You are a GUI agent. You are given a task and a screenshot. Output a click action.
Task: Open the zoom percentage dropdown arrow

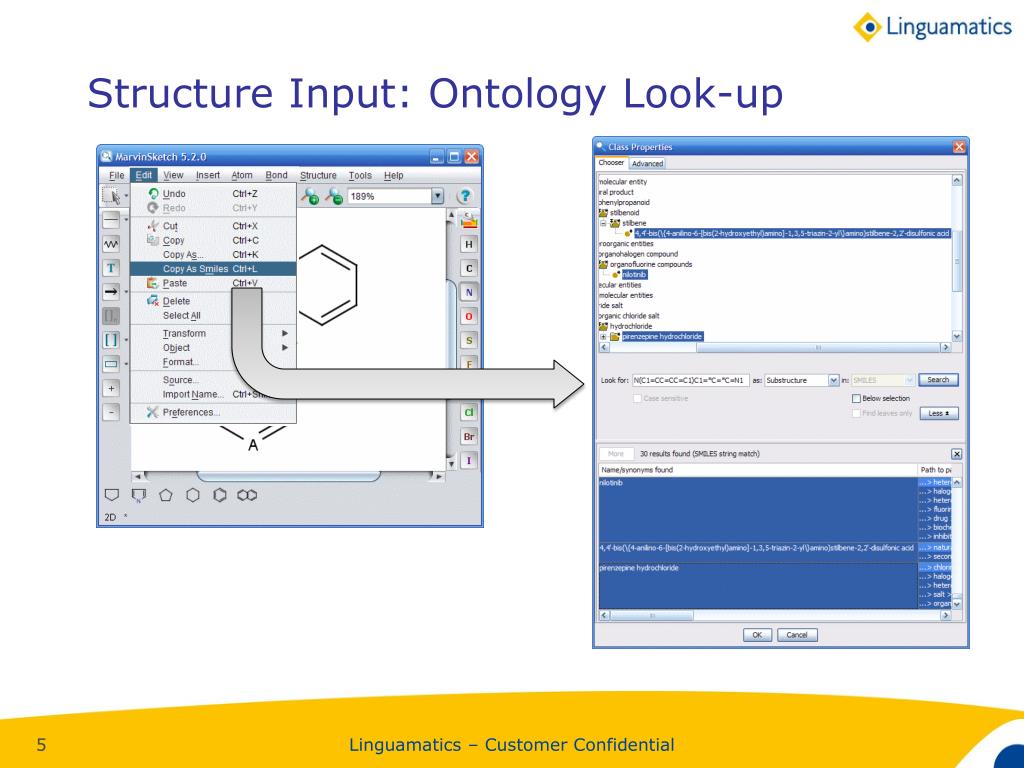point(438,196)
